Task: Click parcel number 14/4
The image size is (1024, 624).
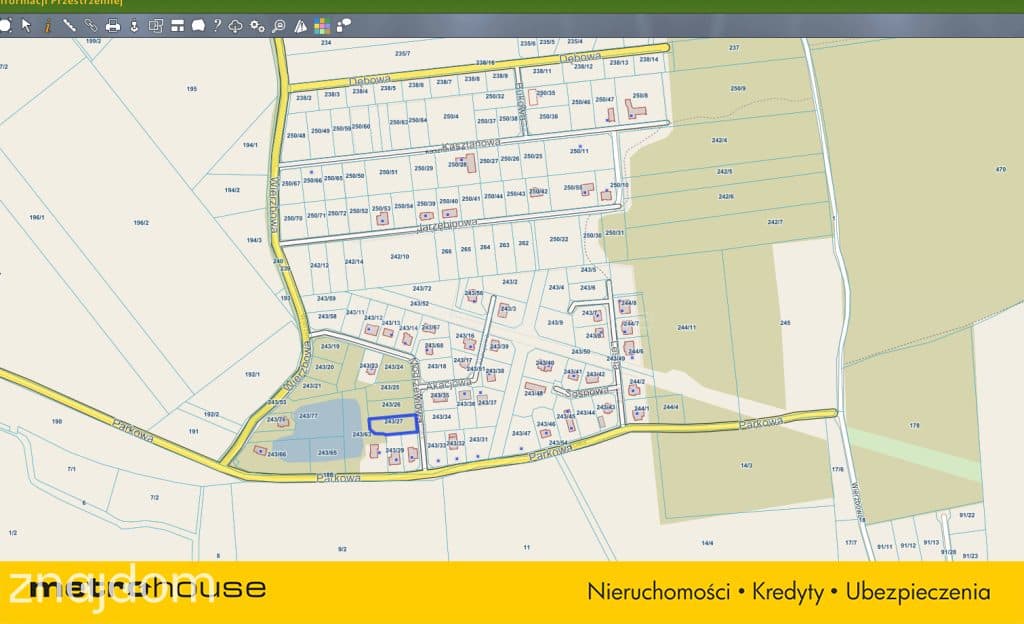Action: point(707,543)
